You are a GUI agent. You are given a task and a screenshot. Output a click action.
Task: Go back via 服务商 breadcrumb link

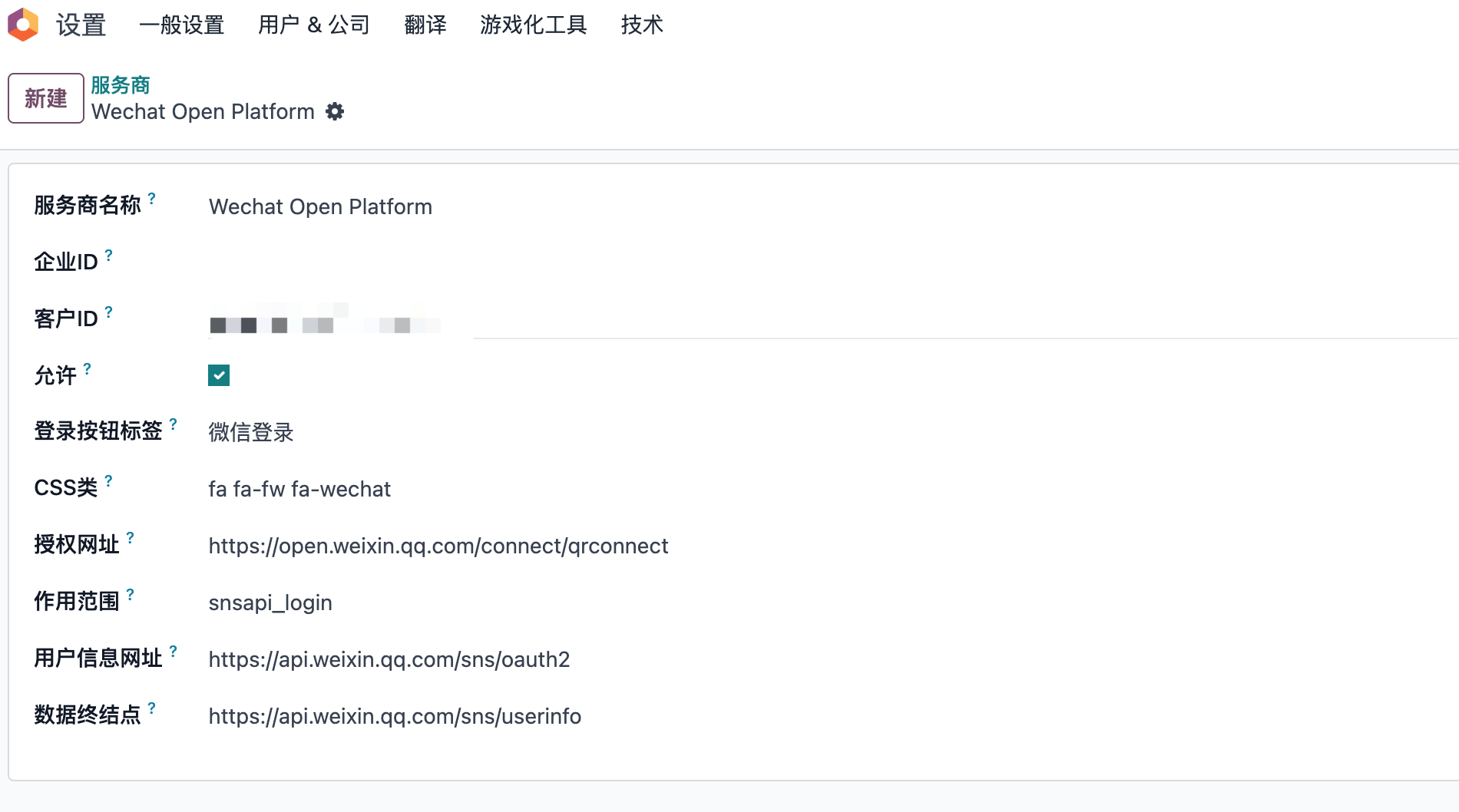point(121,85)
